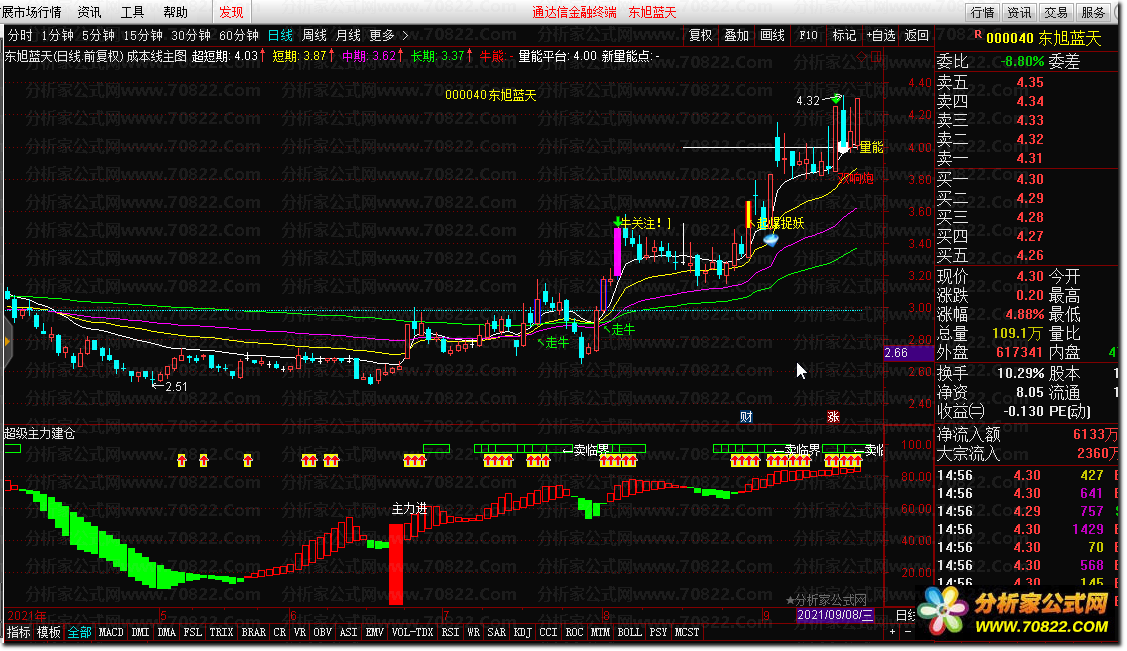The image size is (1127, 651).
Task: Open the 工具 menu
Action: [x=132, y=12]
